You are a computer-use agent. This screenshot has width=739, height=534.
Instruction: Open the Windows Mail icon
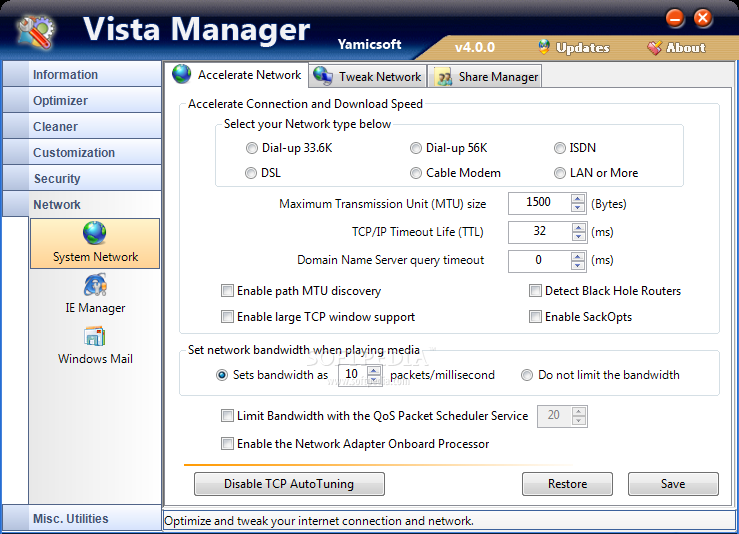(95, 336)
